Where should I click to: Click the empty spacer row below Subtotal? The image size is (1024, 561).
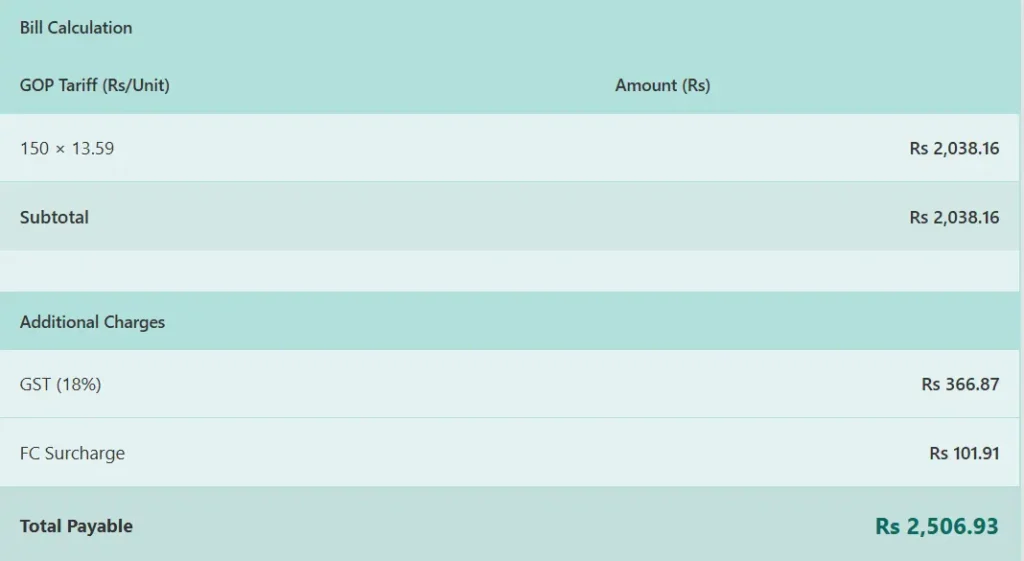pyautogui.click(x=509, y=270)
